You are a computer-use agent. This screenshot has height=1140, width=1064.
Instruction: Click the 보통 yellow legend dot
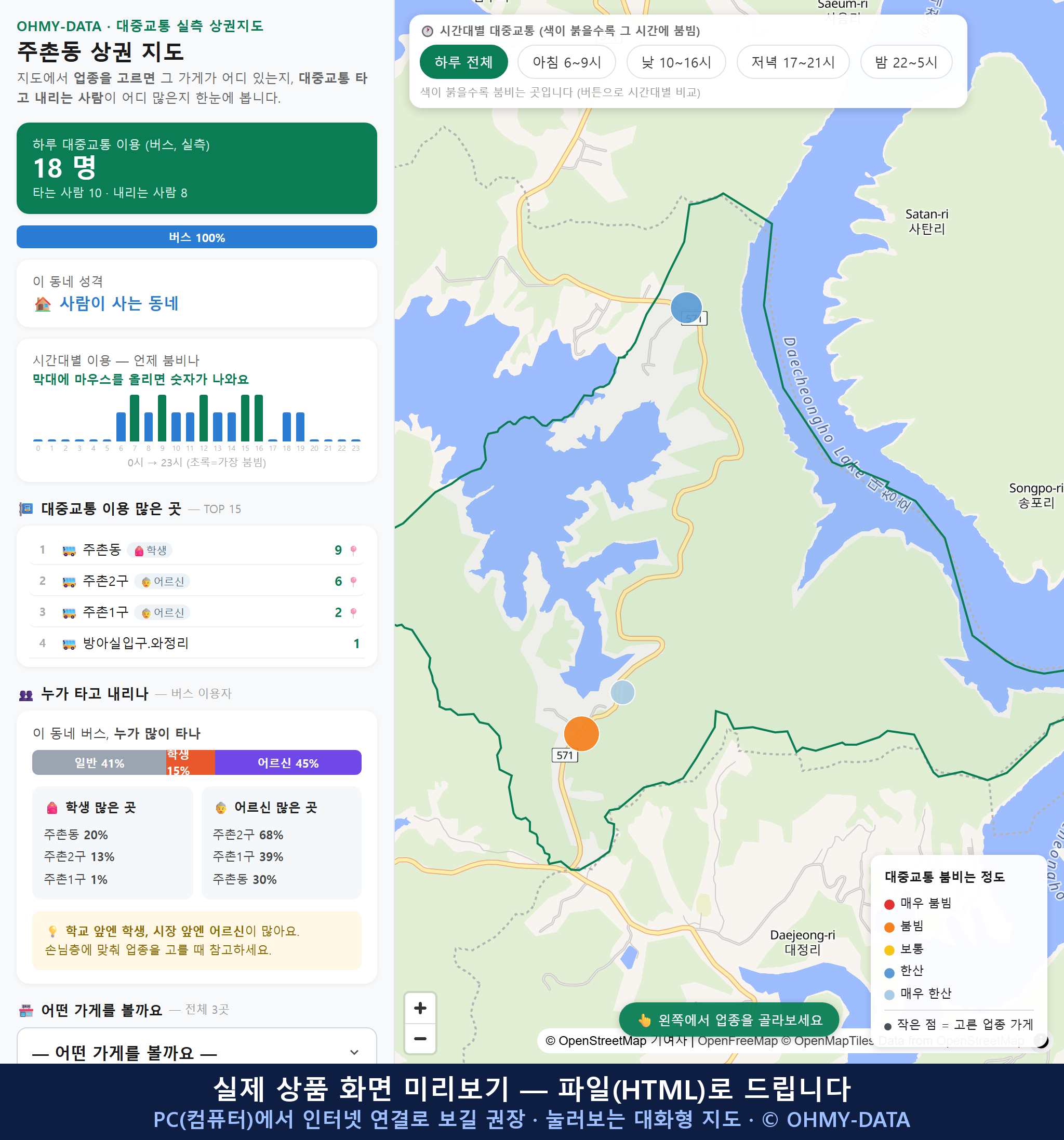click(889, 950)
